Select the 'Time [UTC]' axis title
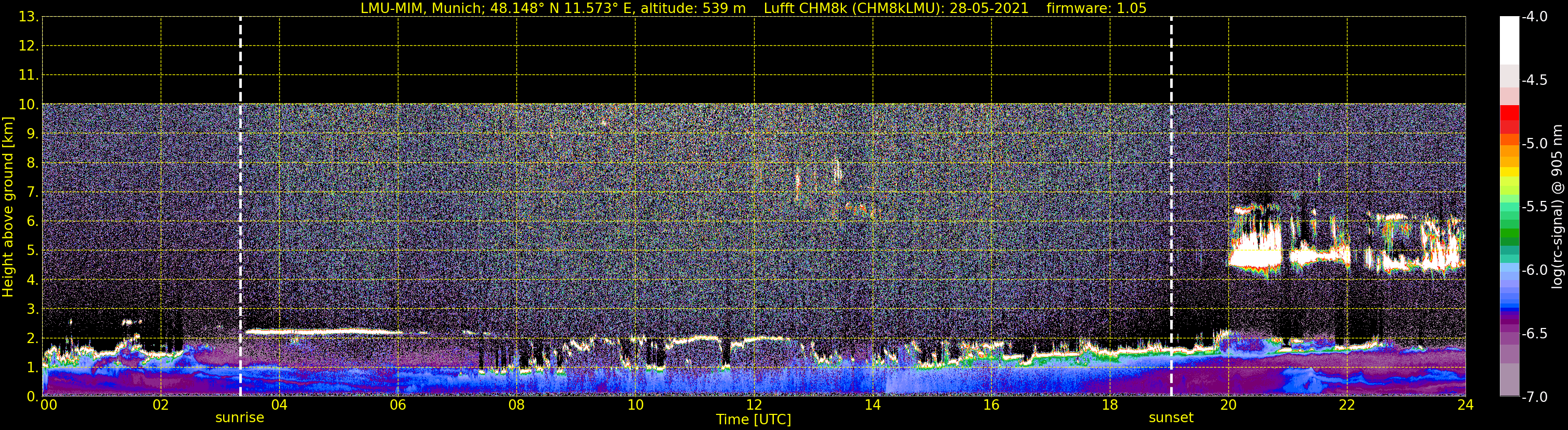Viewport: 1568px width, 430px height. 754,420
